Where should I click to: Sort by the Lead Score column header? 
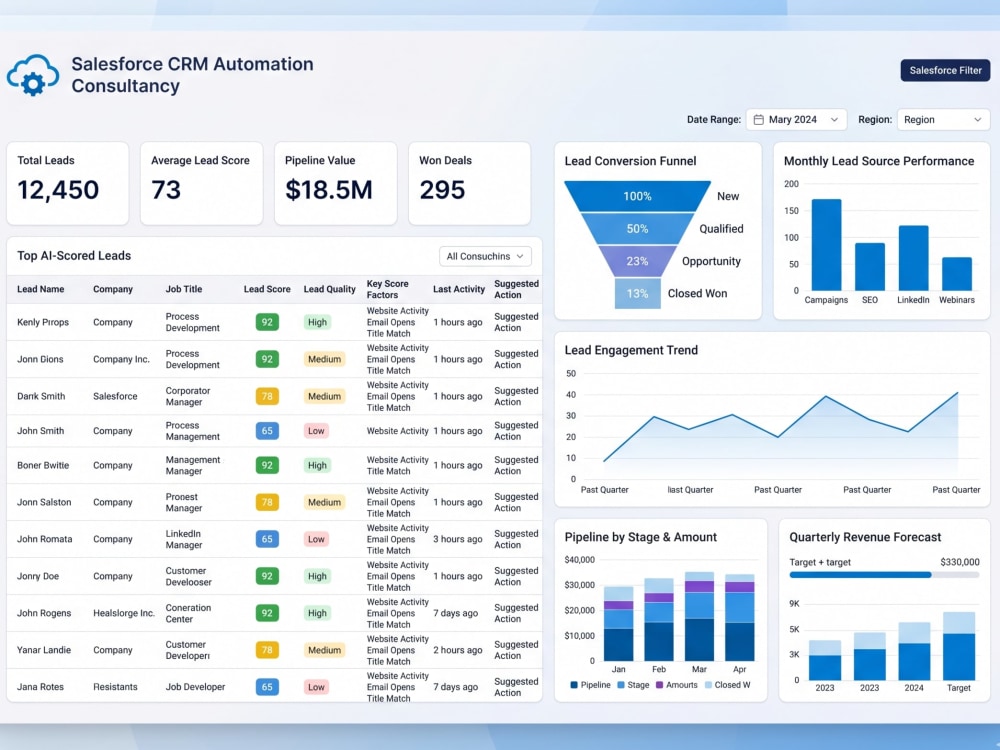[x=267, y=289]
